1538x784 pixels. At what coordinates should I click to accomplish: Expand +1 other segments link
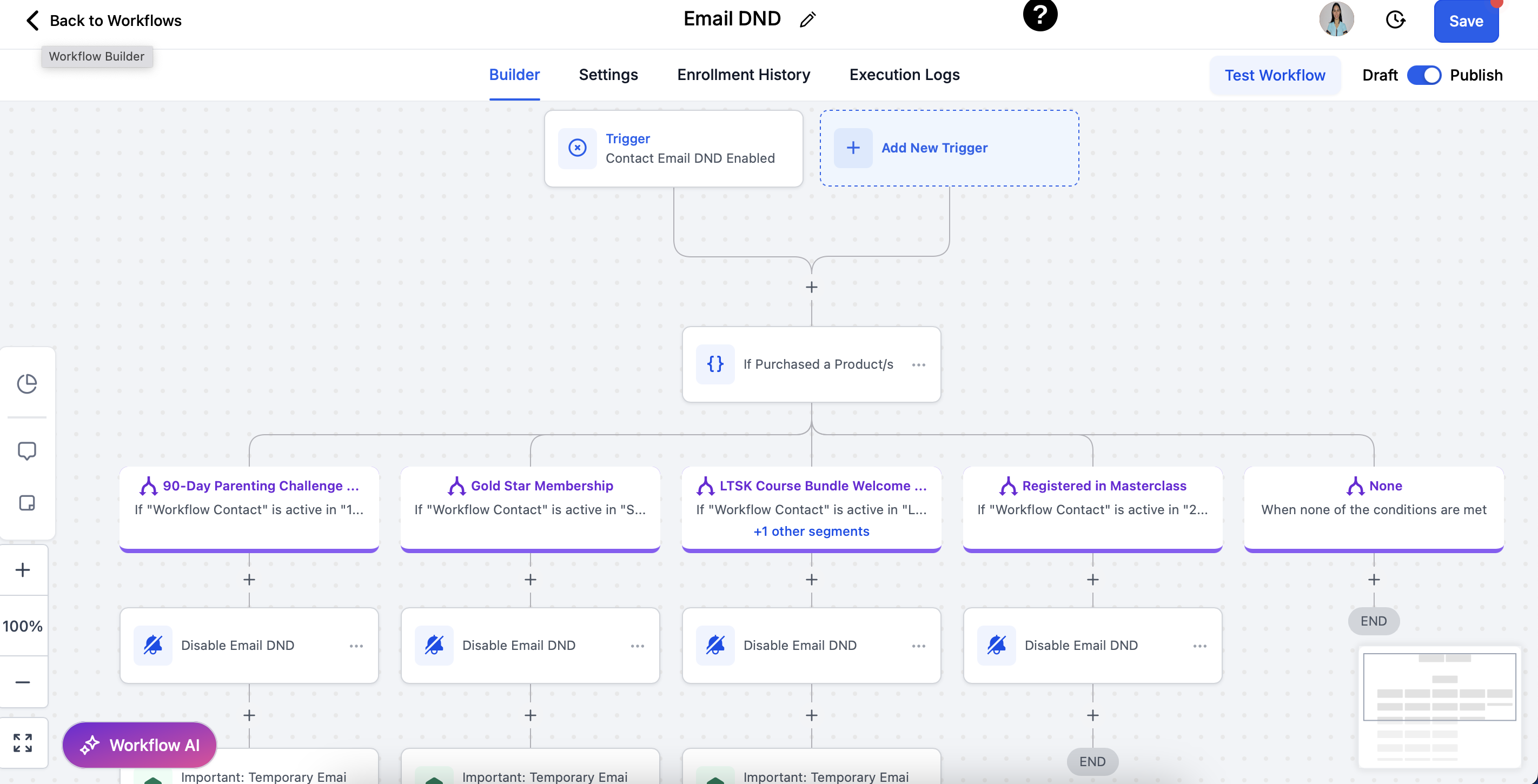click(x=811, y=531)
